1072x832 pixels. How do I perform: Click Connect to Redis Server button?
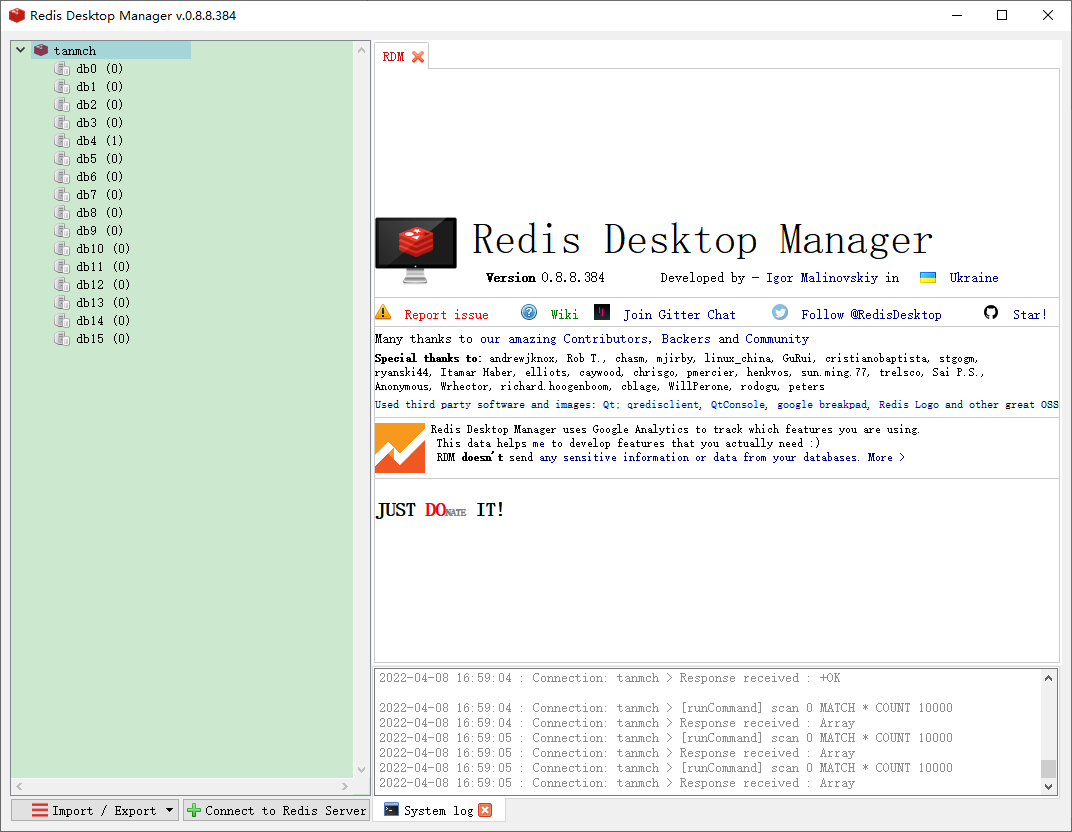point(276,810)
